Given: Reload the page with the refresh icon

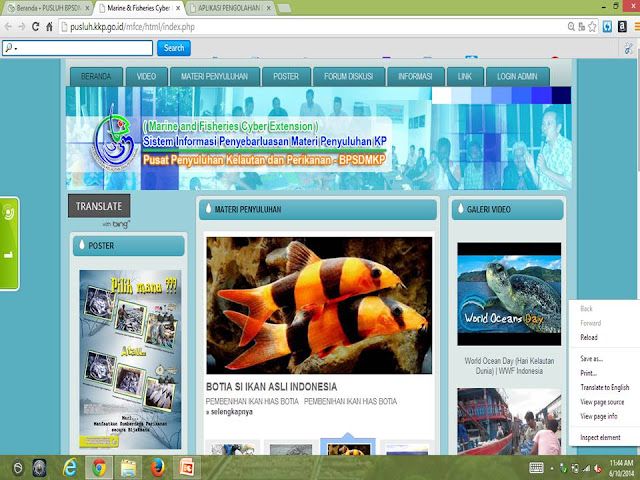Looking at the screenshot, I should [x=36, y=27].
